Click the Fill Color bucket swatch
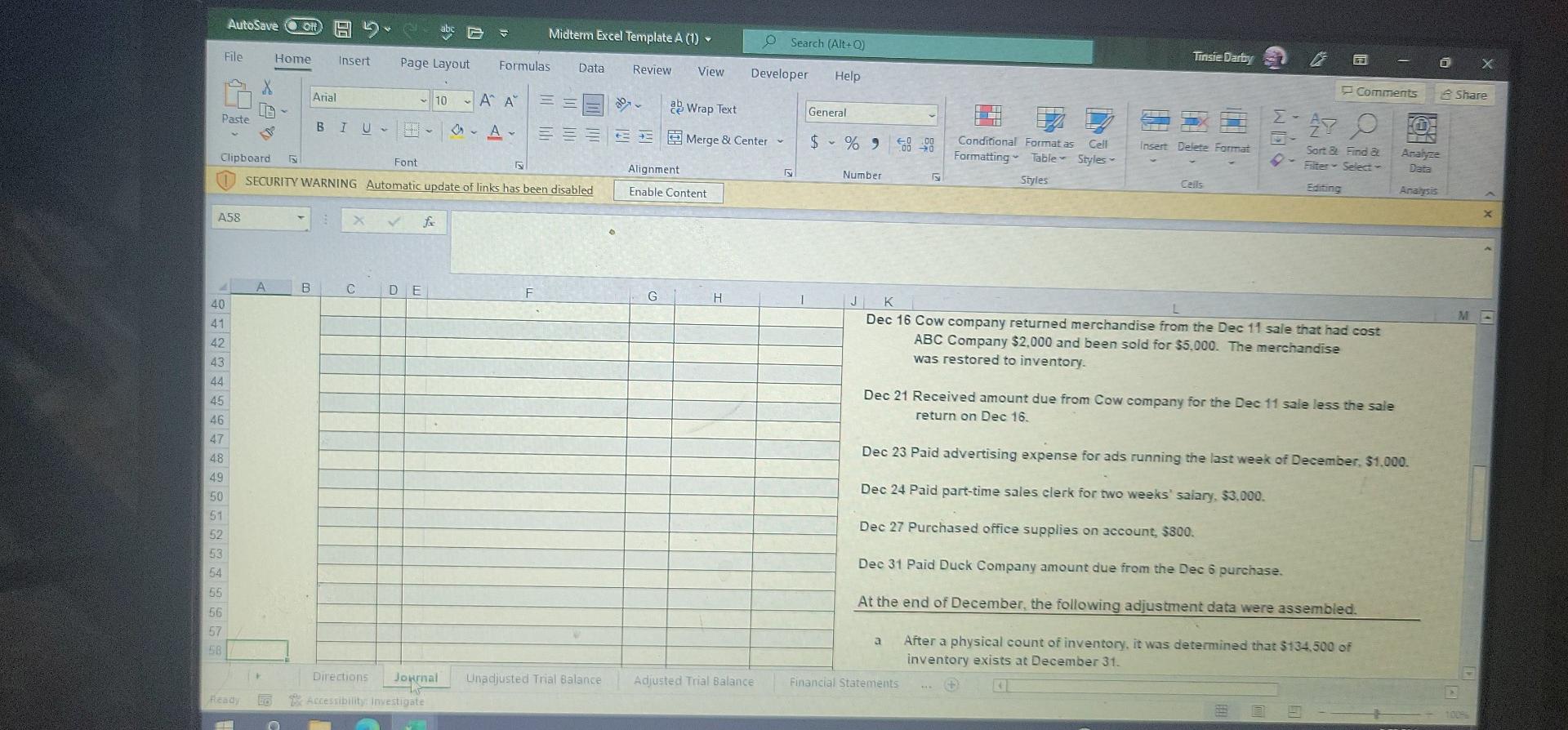 (x=457, y=131)
